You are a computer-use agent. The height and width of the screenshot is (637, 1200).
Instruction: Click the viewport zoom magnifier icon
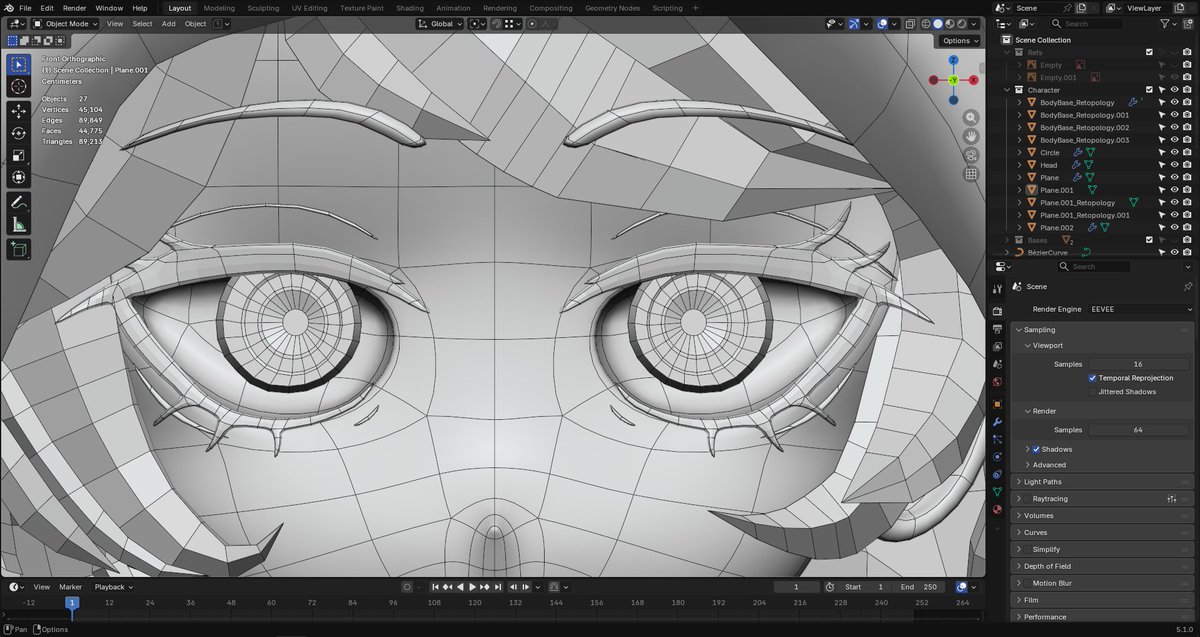970,118
